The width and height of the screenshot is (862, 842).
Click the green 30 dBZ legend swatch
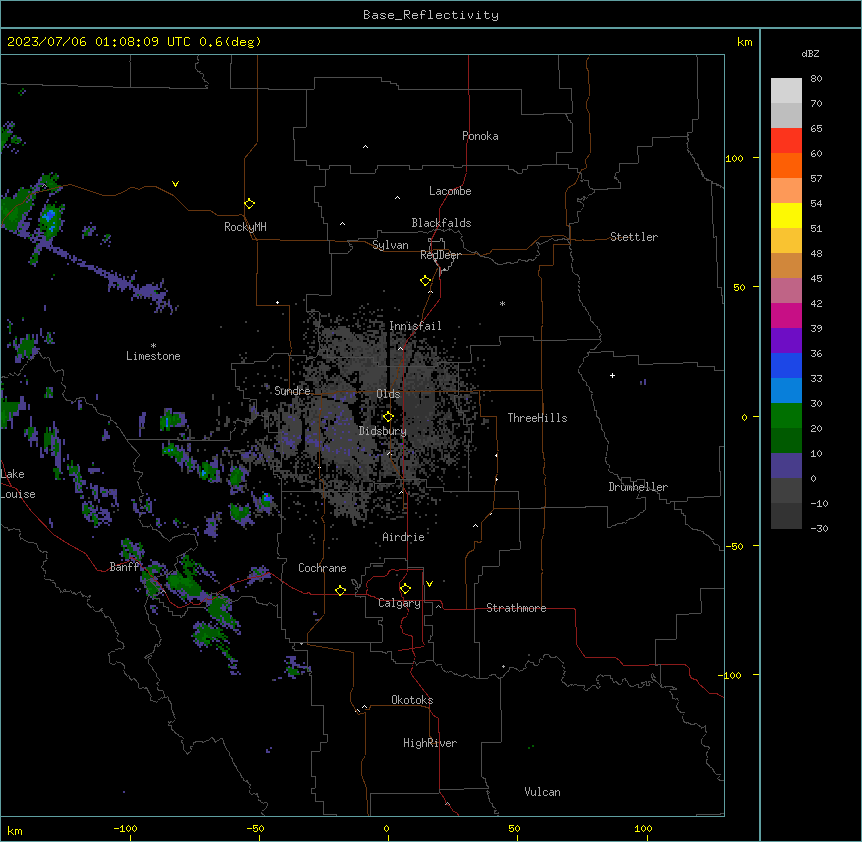[786, 416]
